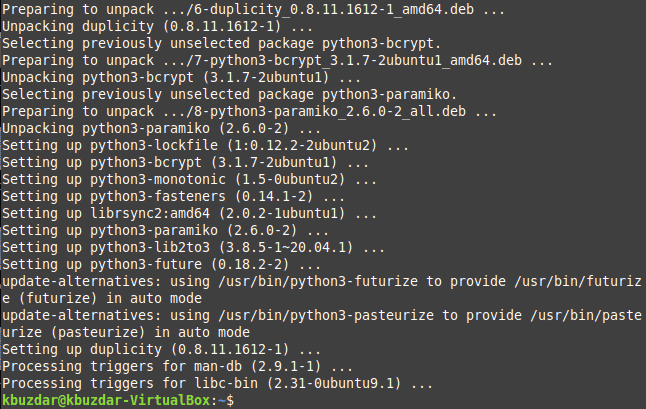Click the 'Unpacking python3-bcrypt' line

tap(181, 77)
